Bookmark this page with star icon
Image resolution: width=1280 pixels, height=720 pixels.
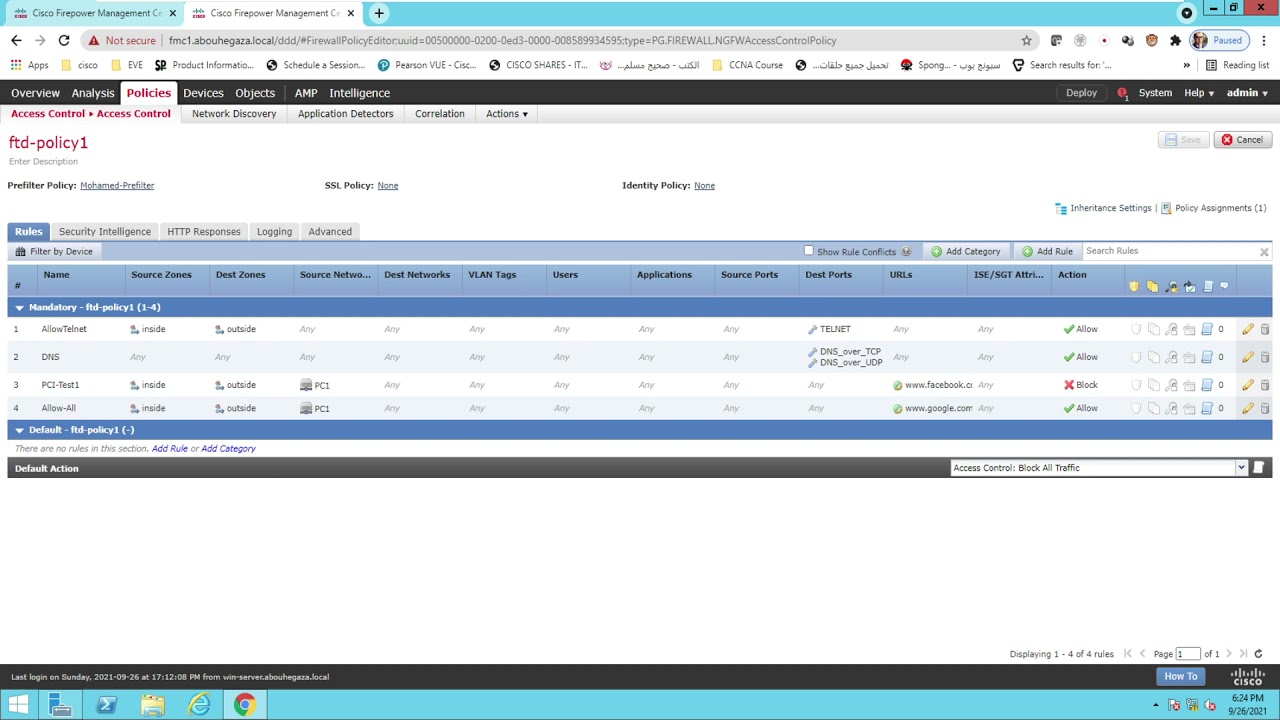pos(1026,41)
